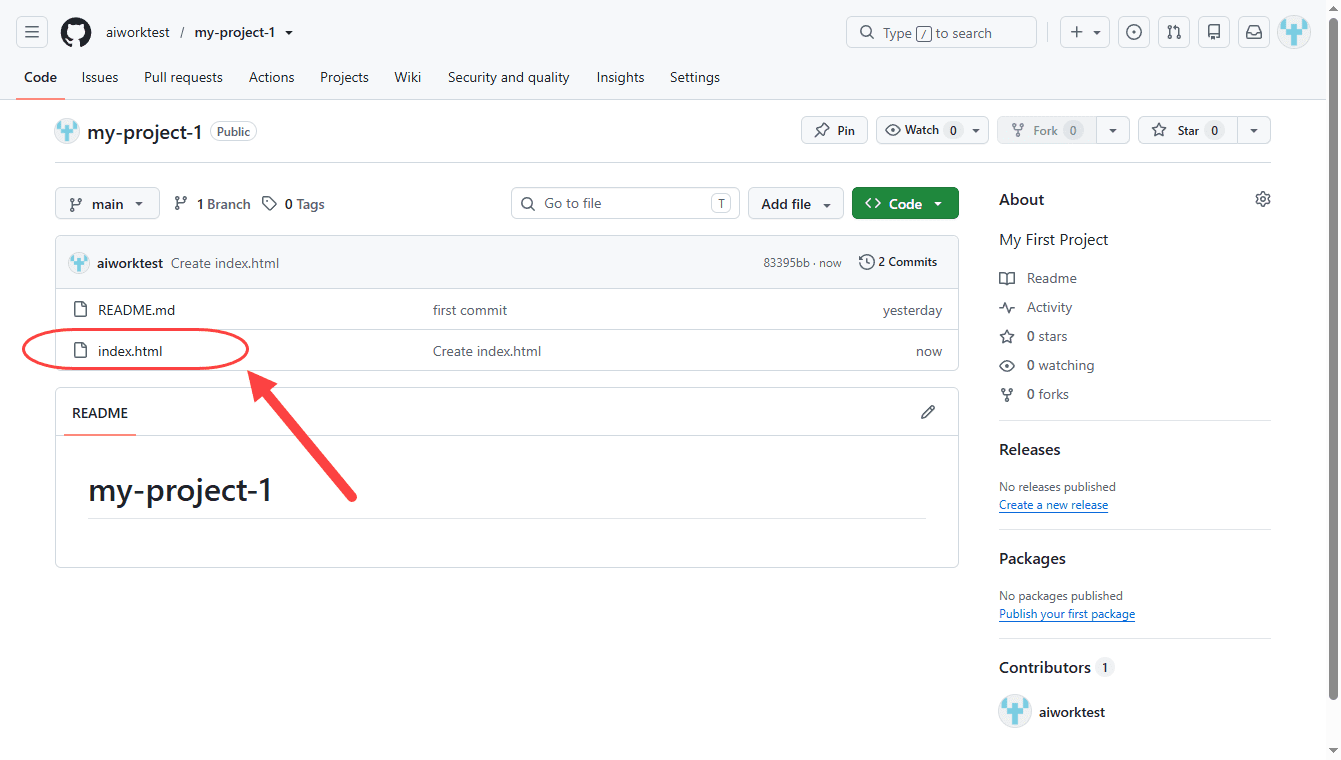The height and width of the screenshot is (760, 1341).
Task: View 1 Branch link
Action: tap(212, 204)
